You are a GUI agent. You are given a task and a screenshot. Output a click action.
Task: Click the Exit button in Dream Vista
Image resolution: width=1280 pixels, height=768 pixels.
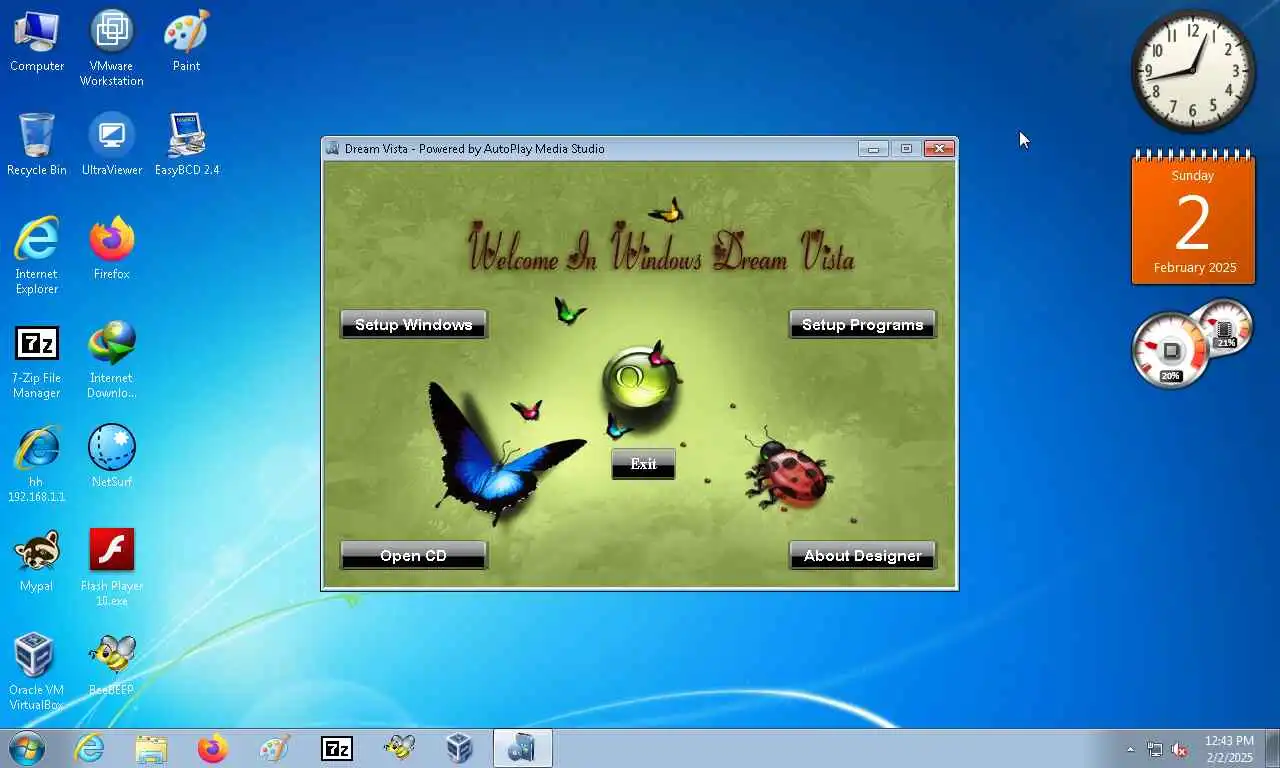click(x=643, y=463)
